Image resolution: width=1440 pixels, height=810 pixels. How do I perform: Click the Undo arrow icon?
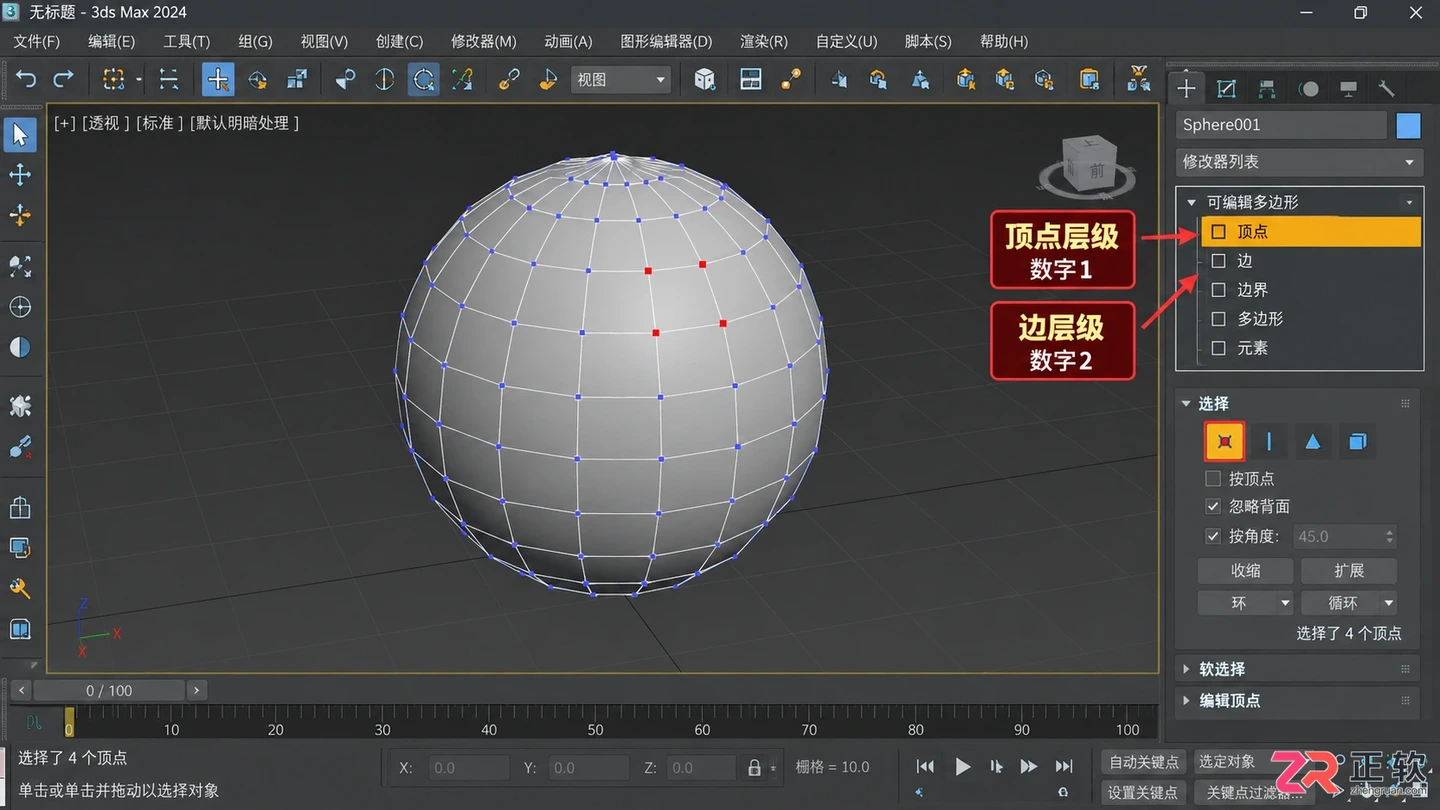click(x=26, y=79)
